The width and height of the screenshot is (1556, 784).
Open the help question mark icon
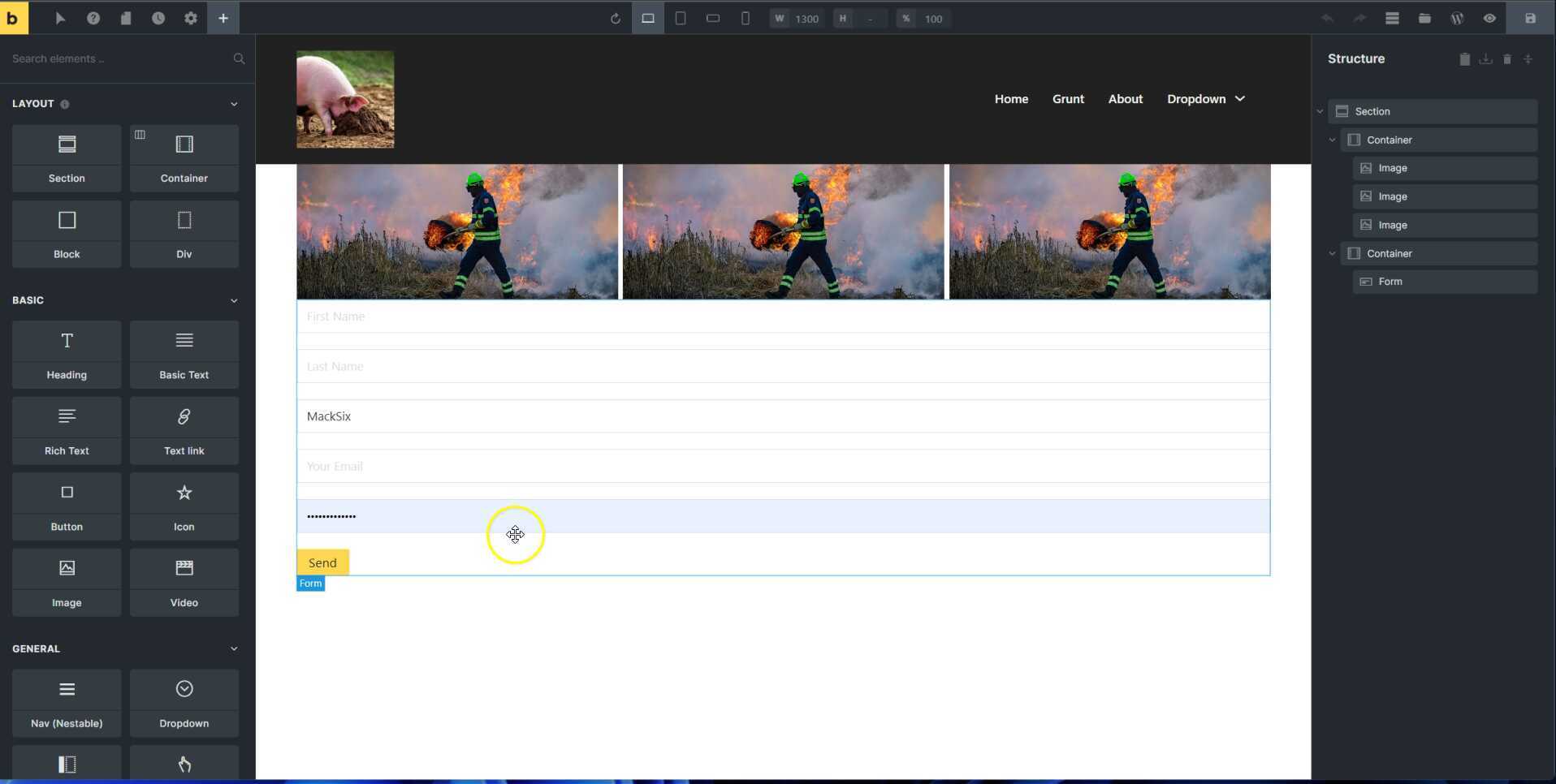coord(93,18)
